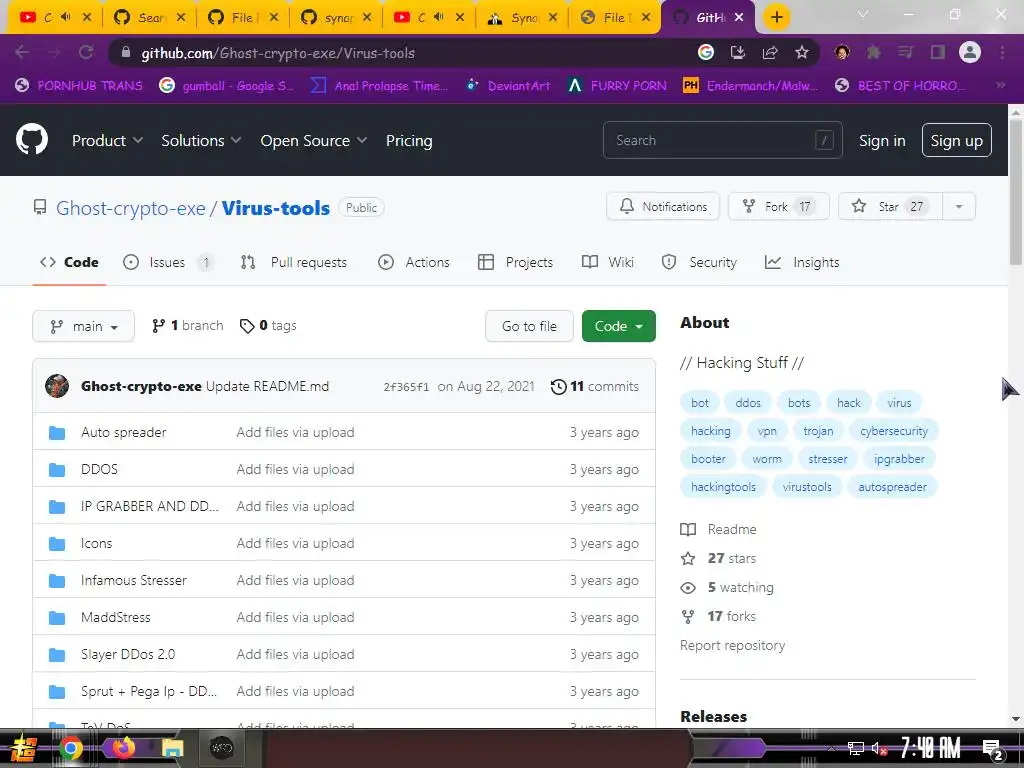Open the Readme link in About
The height and width of the screenshot is (768, 1024).
click(x=718, y=529)
